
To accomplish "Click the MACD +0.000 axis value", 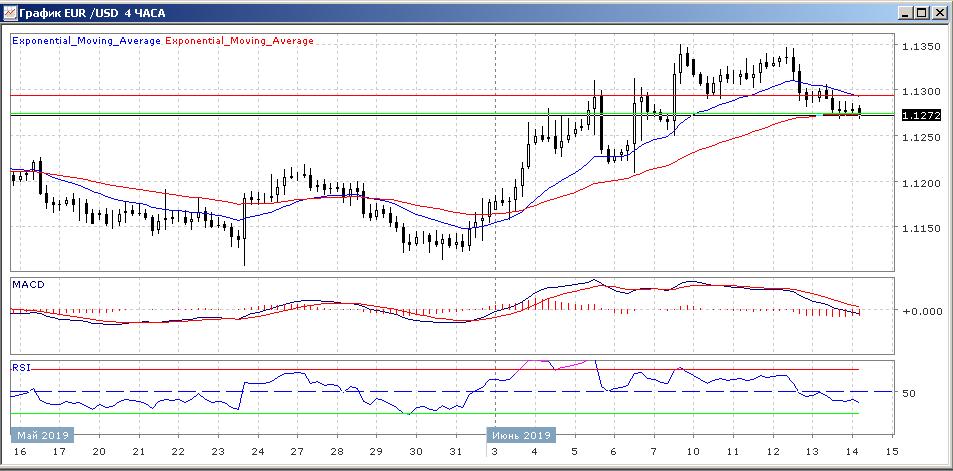I will (923, 311).
